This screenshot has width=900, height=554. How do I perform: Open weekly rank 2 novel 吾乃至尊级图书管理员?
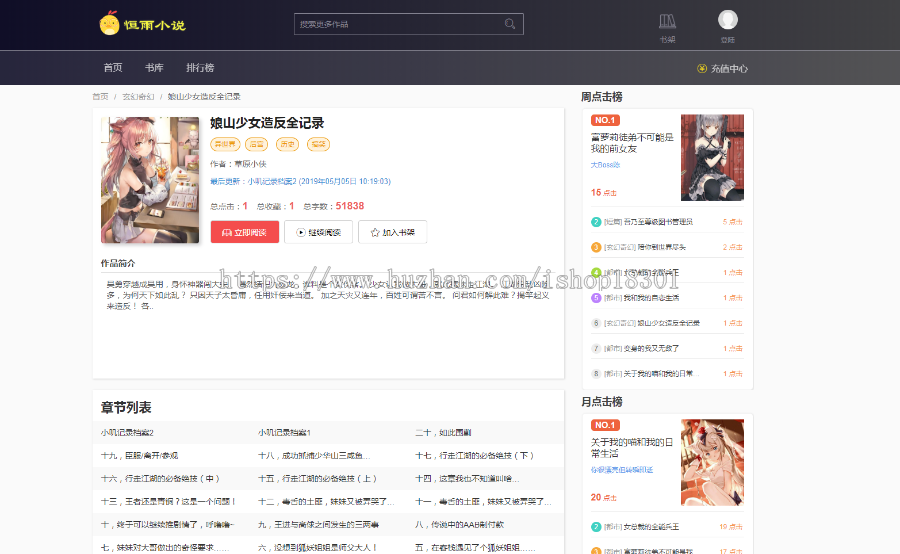point(658,222)
